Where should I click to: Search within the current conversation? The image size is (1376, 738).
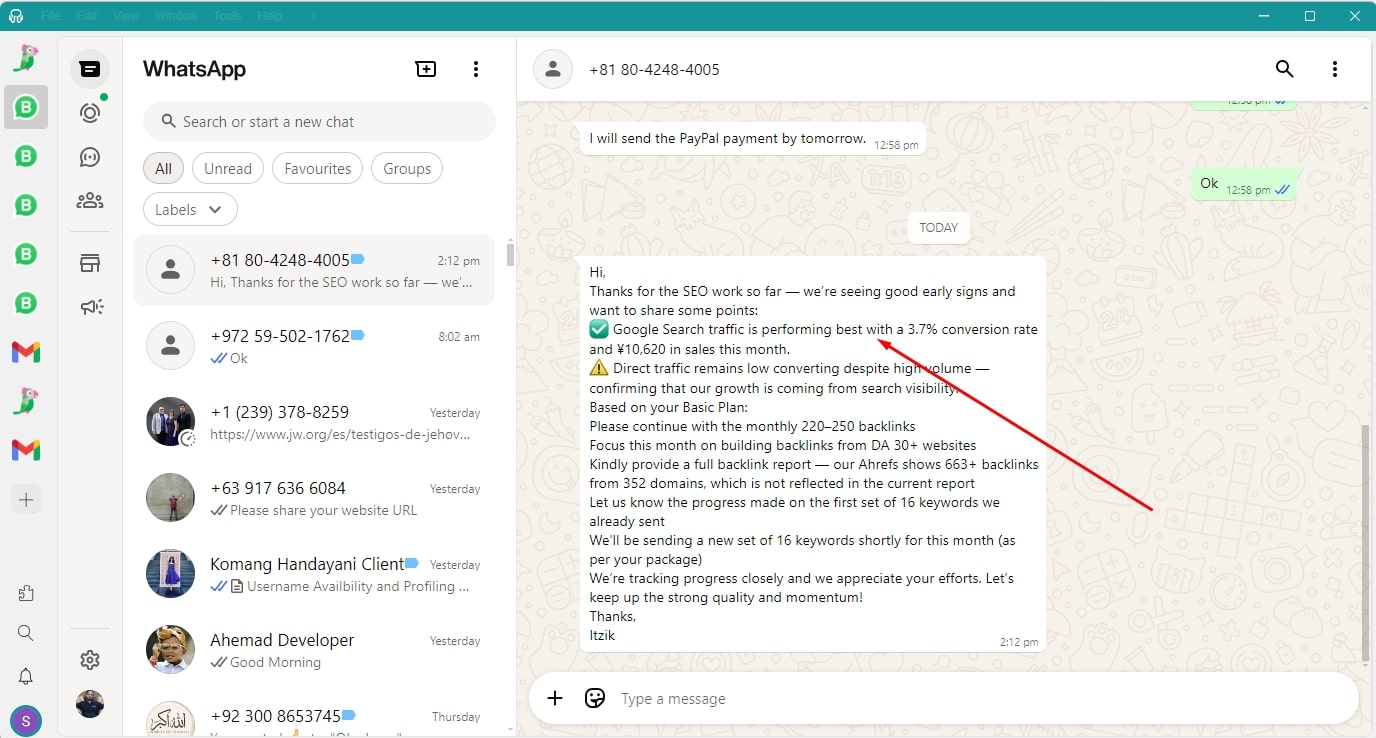tap(1284, 69)
